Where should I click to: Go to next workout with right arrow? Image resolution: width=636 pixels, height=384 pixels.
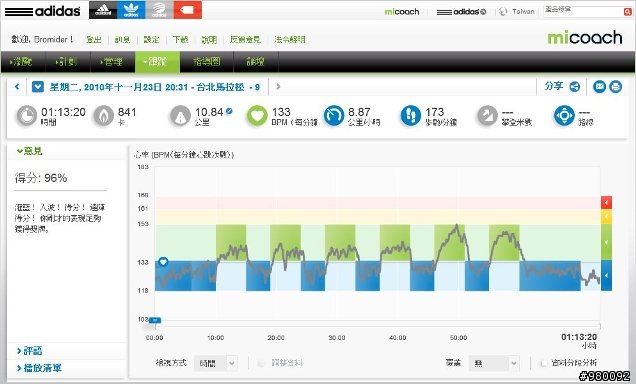[x=278, y=86]
